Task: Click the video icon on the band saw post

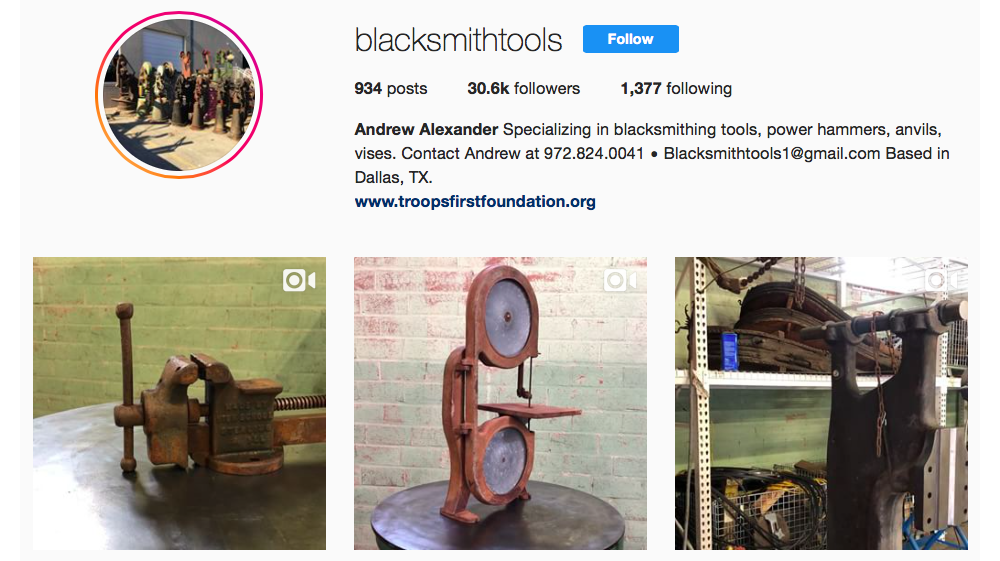Action: pyautogui.click(x=620, y=280)
